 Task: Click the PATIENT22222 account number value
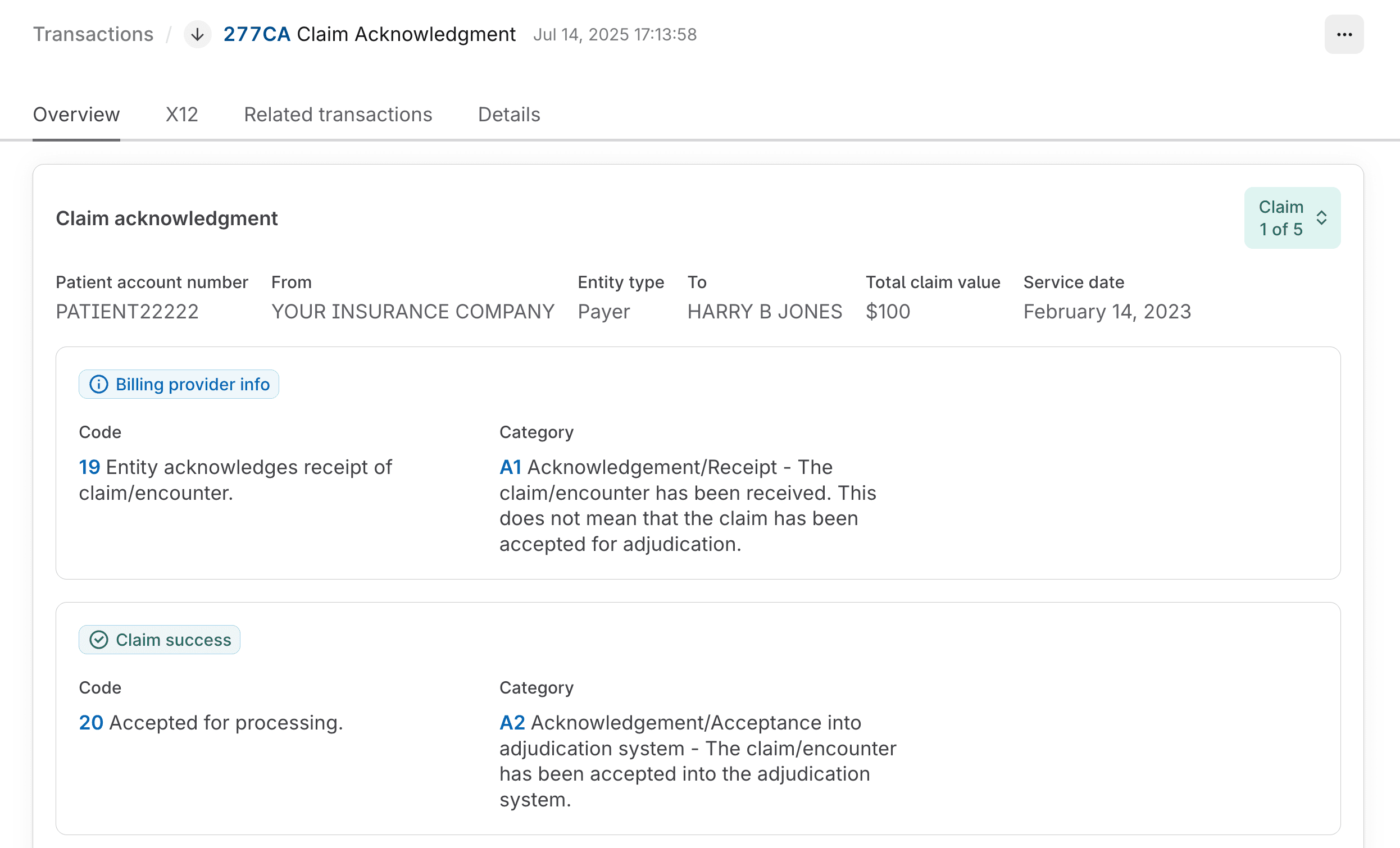[128, 312]
